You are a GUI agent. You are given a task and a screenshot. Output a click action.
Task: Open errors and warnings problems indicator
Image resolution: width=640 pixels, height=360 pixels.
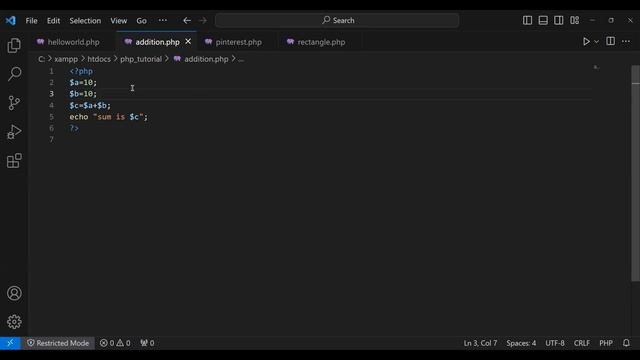pyautogui.click(x=115, y=343)
